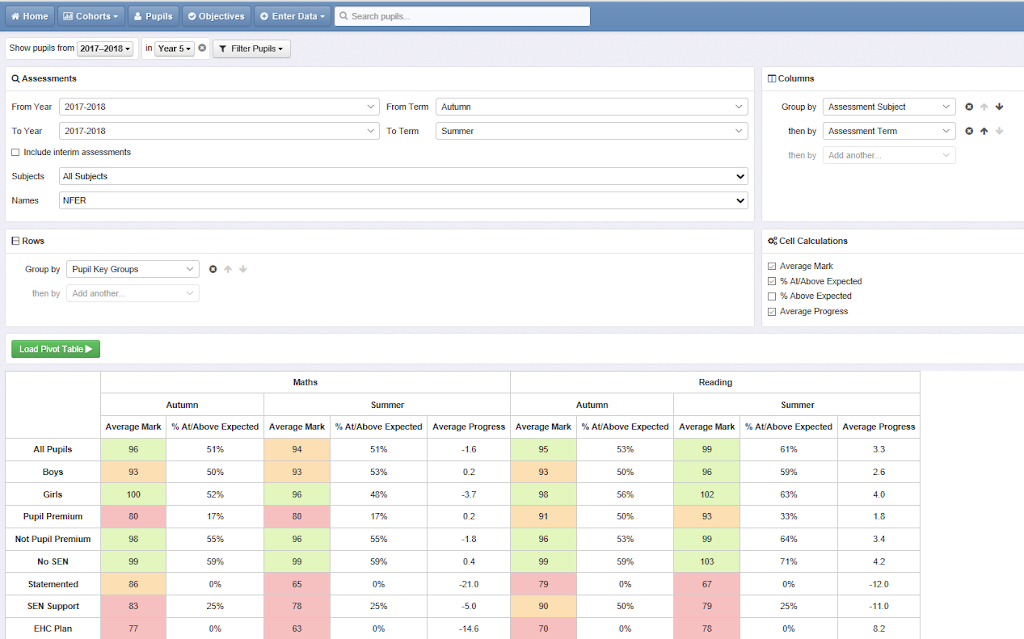This screenshot has height=639, width=1024.
Task: Click the All Pupils row label
Action: (x=53, y=450)
